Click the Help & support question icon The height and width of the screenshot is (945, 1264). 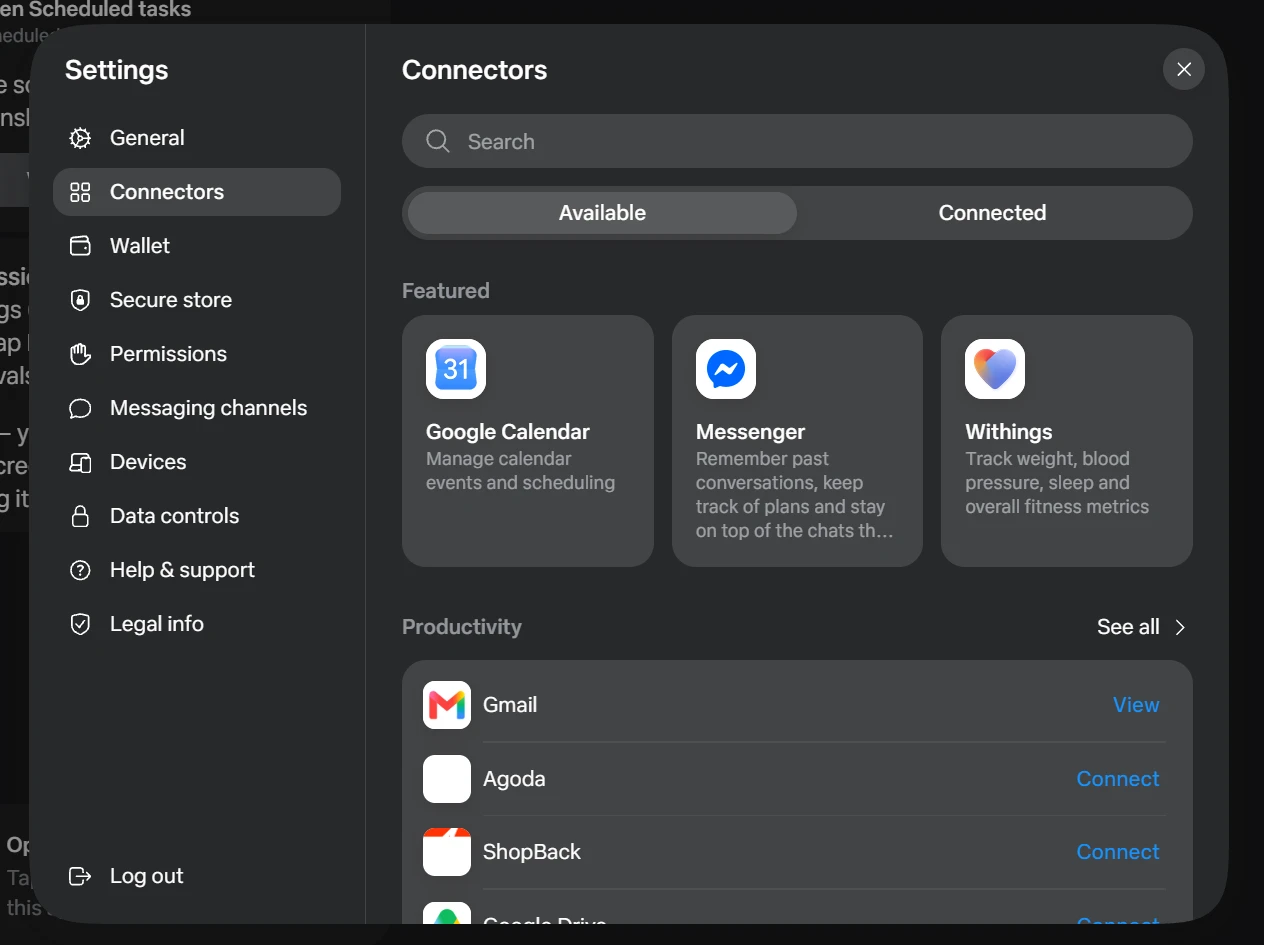pyautogui.click(x=80, y=570)
